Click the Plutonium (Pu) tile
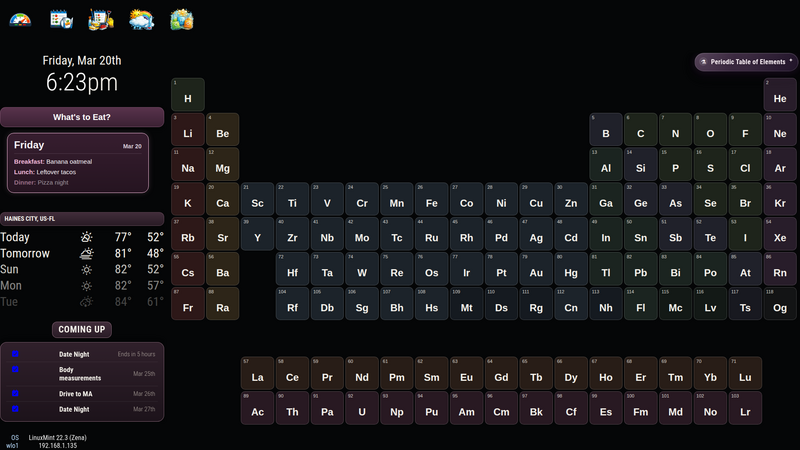 432,408
